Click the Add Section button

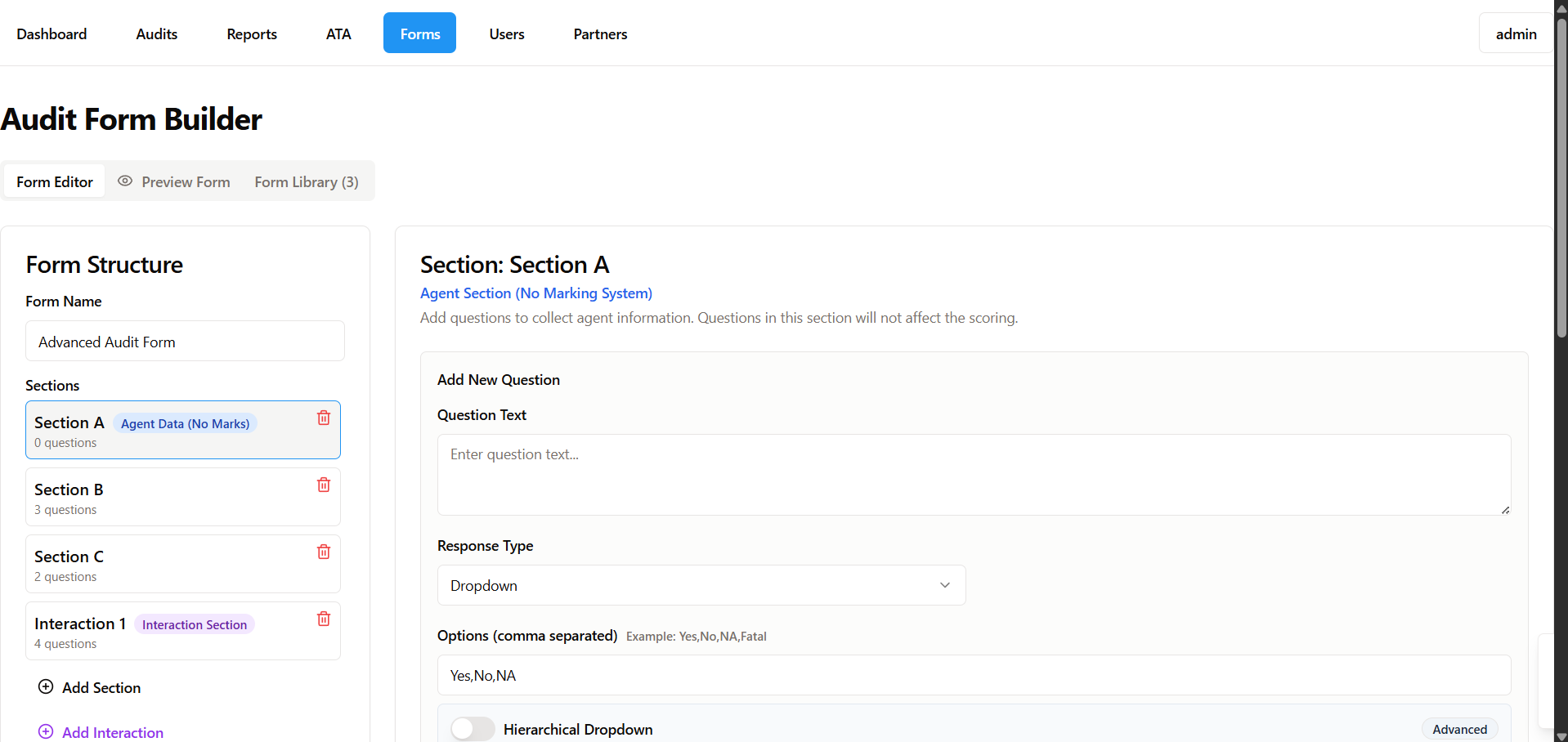(101, 687)
